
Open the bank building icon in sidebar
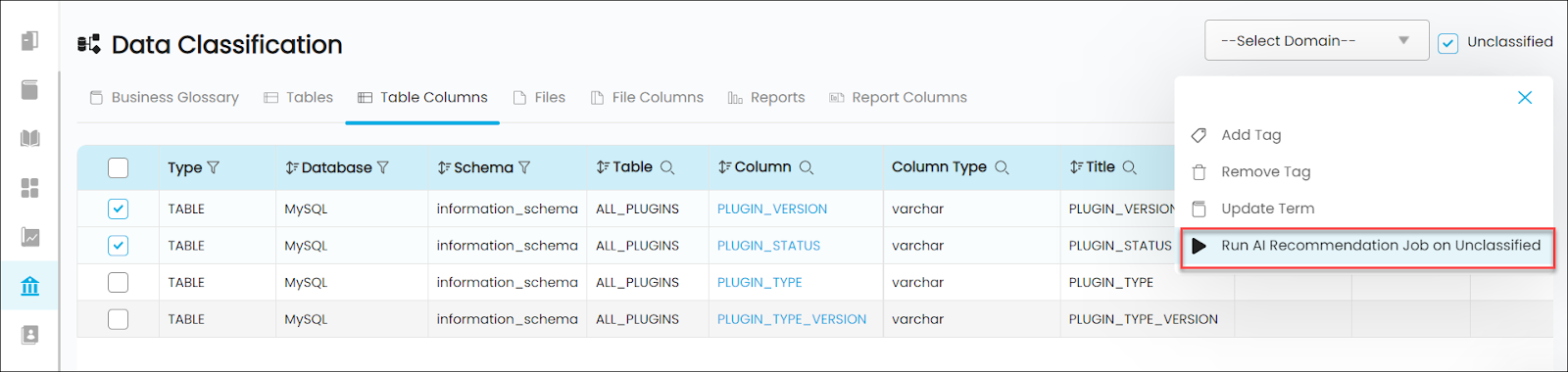pyautogui.click(x=30, y=286)
